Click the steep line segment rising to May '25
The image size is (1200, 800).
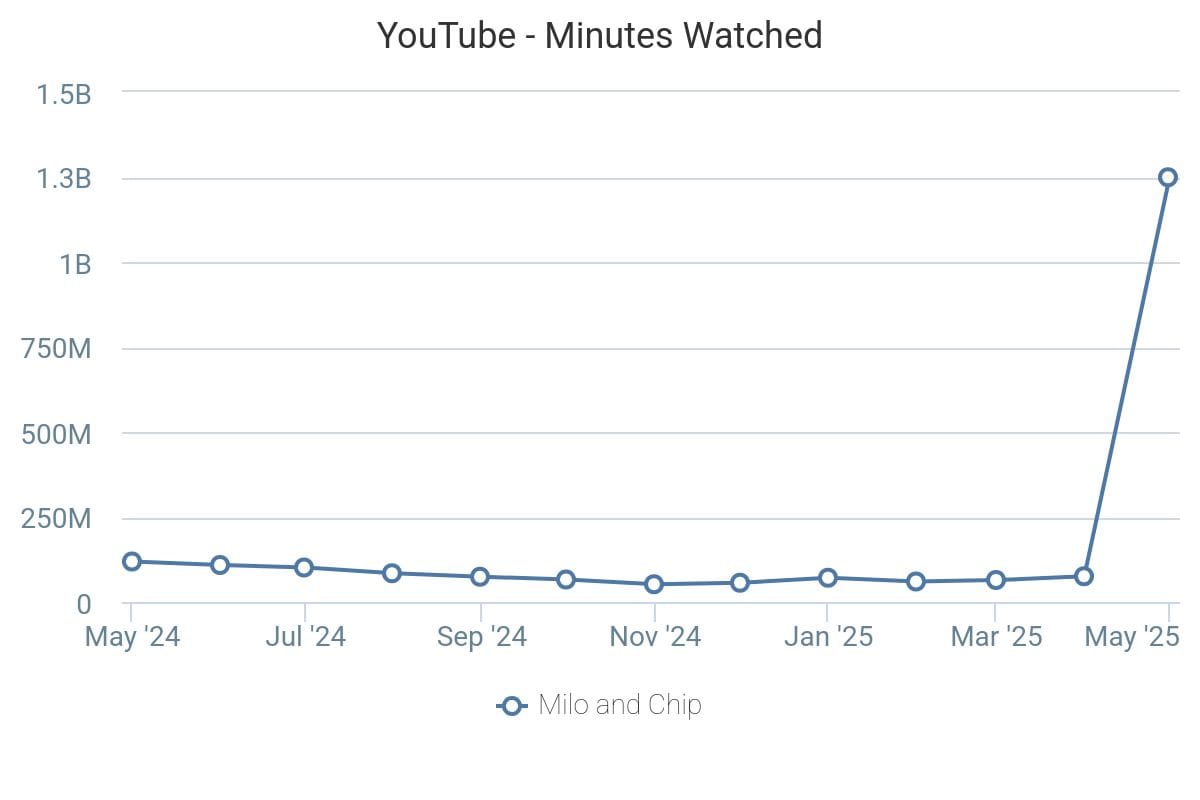click(x=1125, y=377)
